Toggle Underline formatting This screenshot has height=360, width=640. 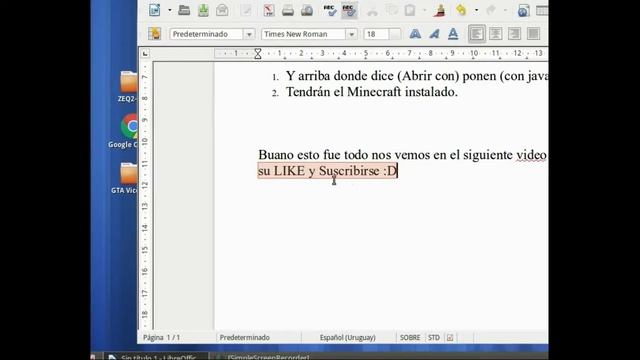tap(453, 34)
